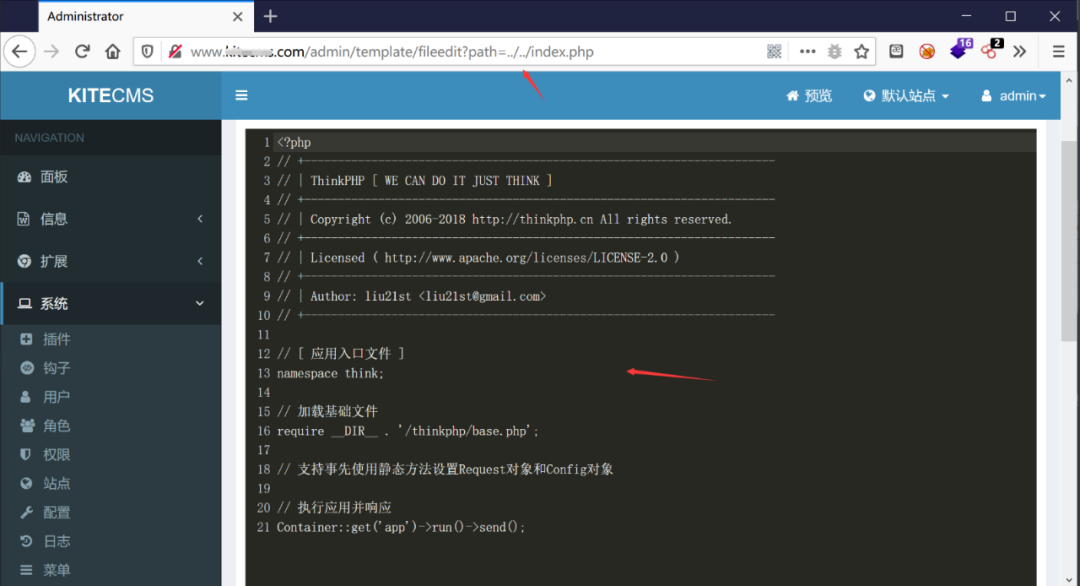1080x586 pixels.
Task: Open the 配置 configuration submenu item
Action: (x=111, y=512)
